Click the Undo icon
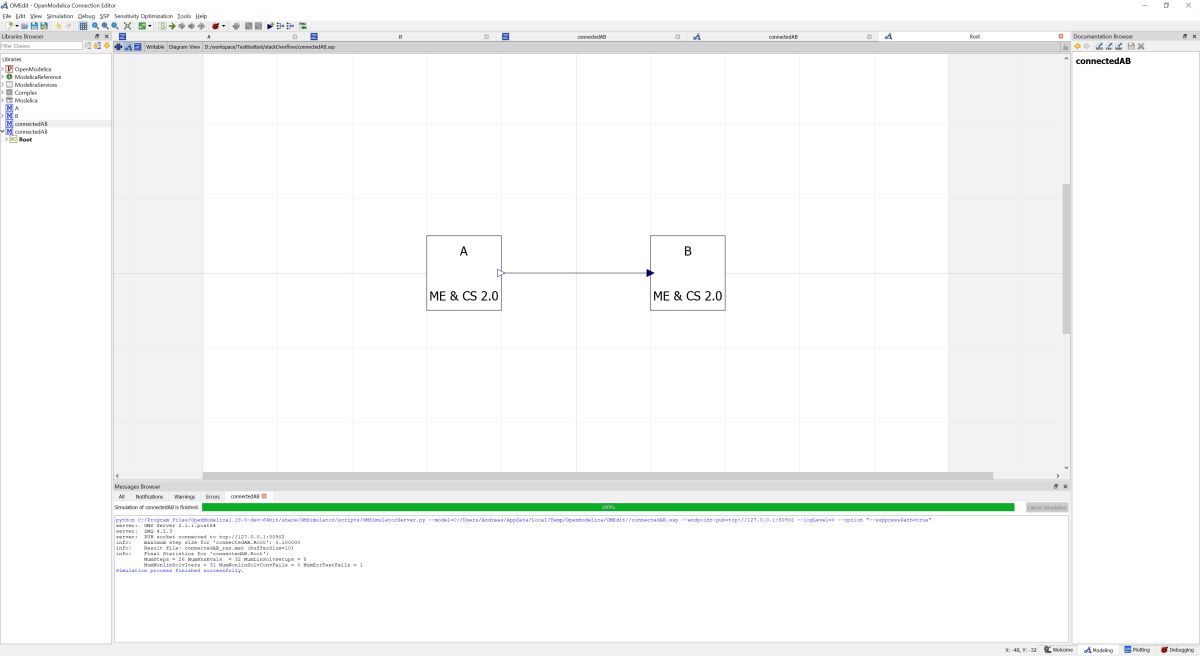The height and width of the screenshot is (656, 1200). coord(58,26)
